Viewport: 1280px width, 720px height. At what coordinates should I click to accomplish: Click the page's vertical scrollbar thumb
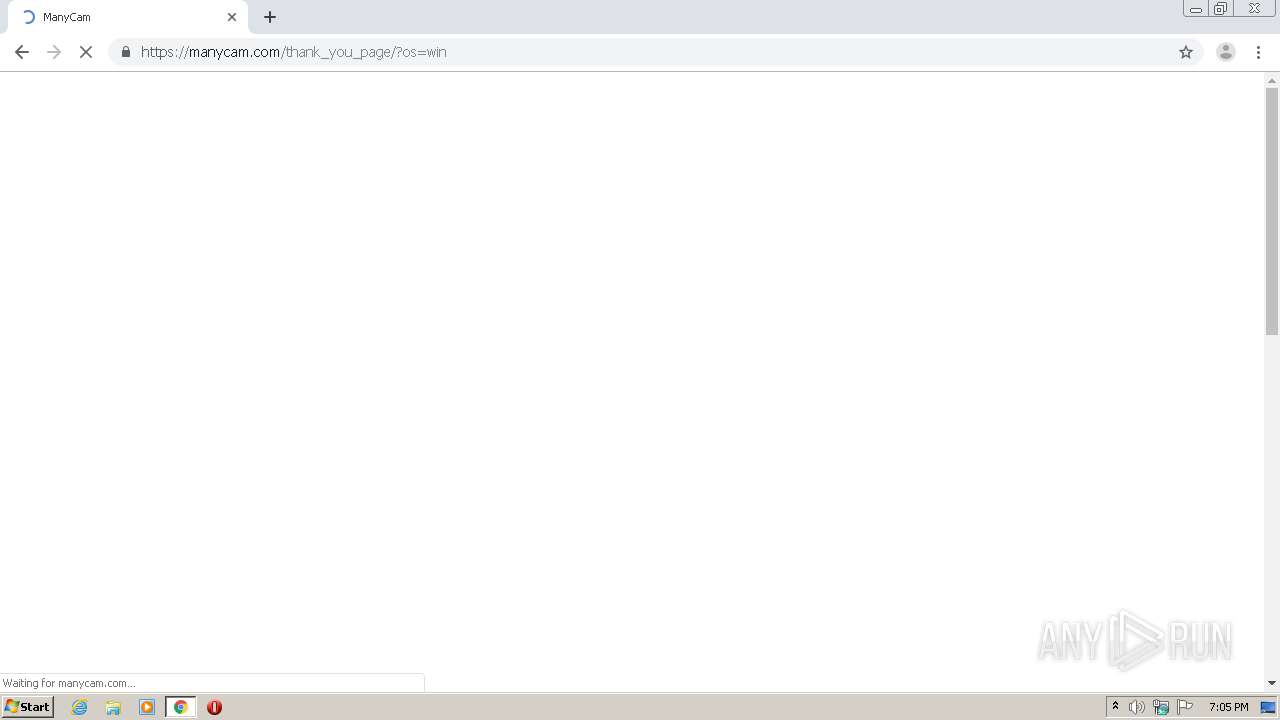(x=1272, y=211)
